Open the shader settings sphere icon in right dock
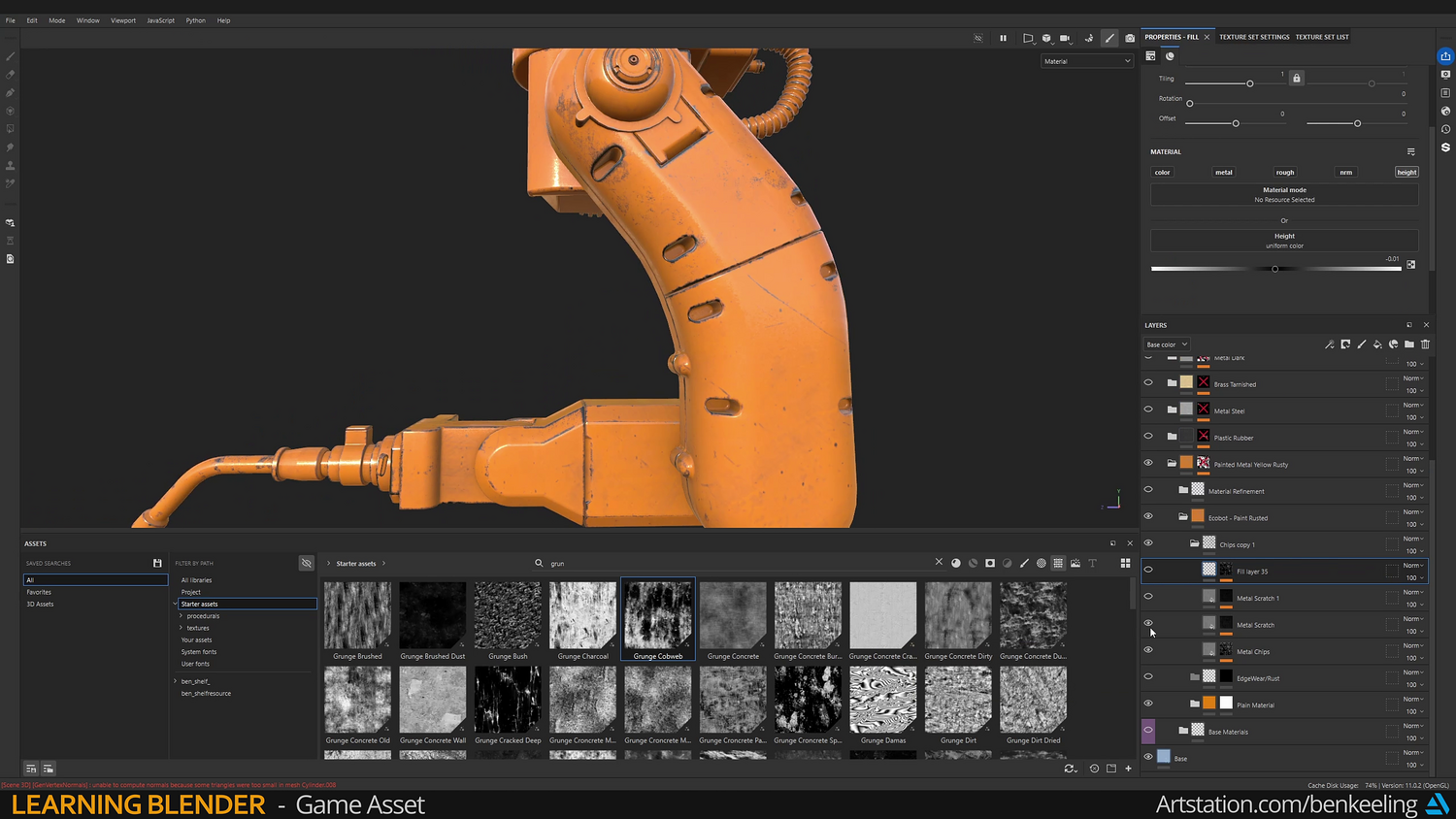 1445,111
